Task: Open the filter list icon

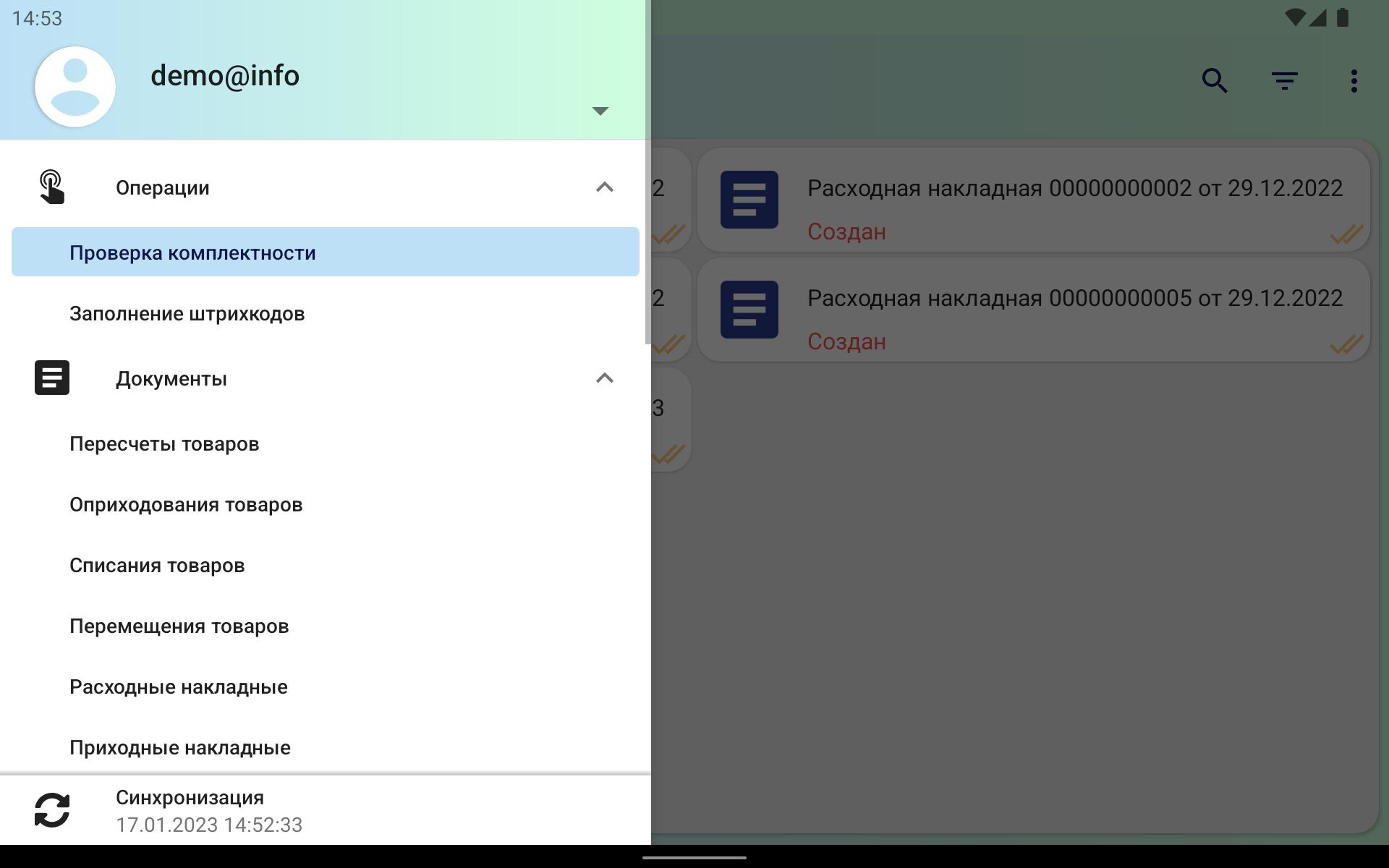Action: (1284, 80)
